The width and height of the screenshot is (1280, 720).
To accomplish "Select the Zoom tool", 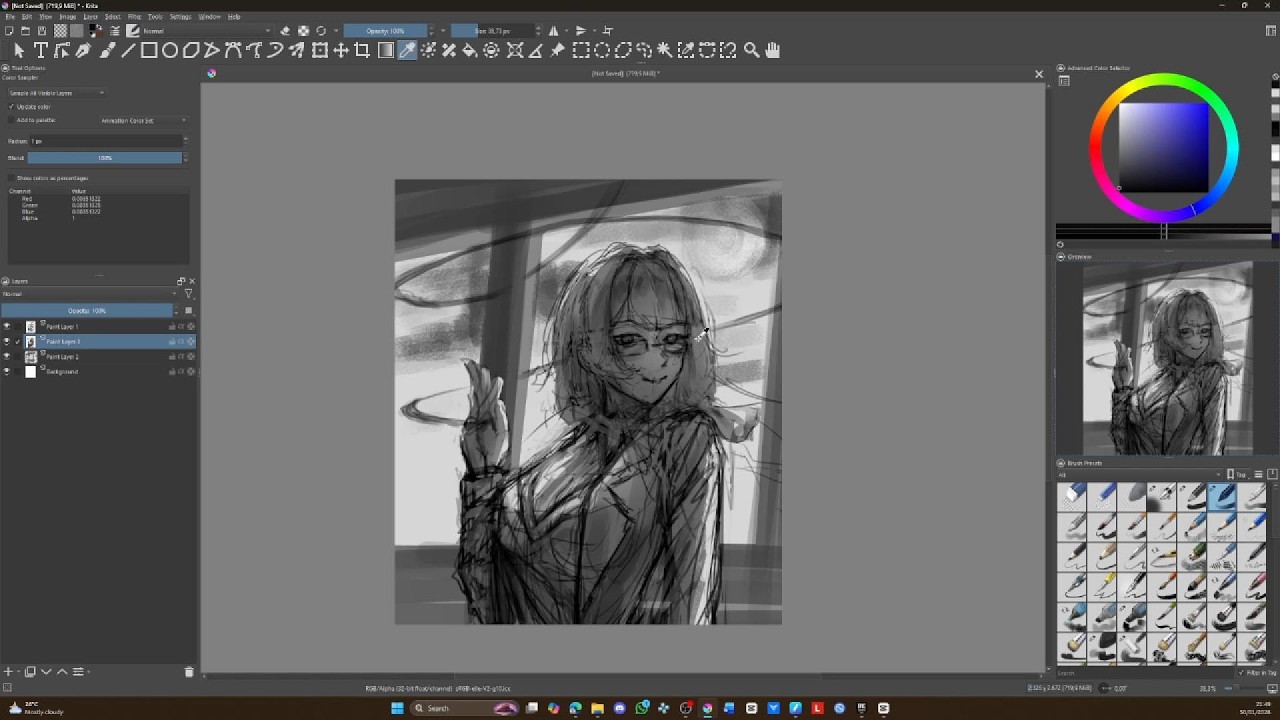I will tap(751, 50).
